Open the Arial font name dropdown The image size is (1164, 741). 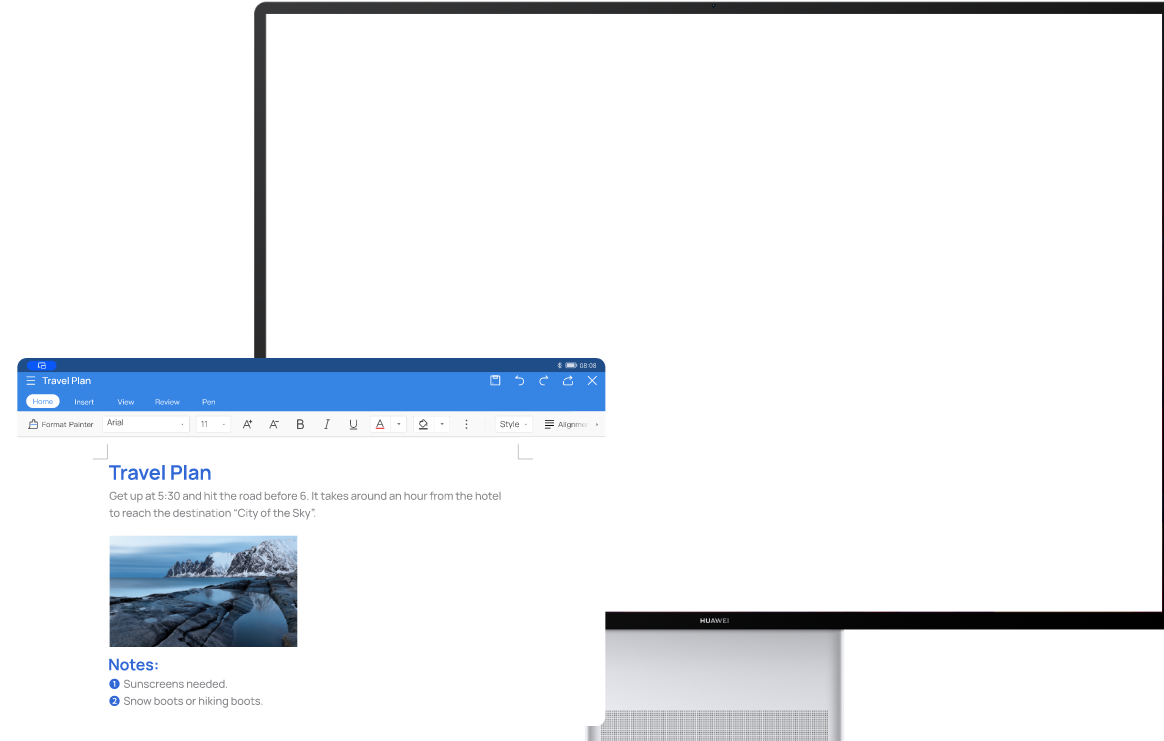[x=146, y=424]
